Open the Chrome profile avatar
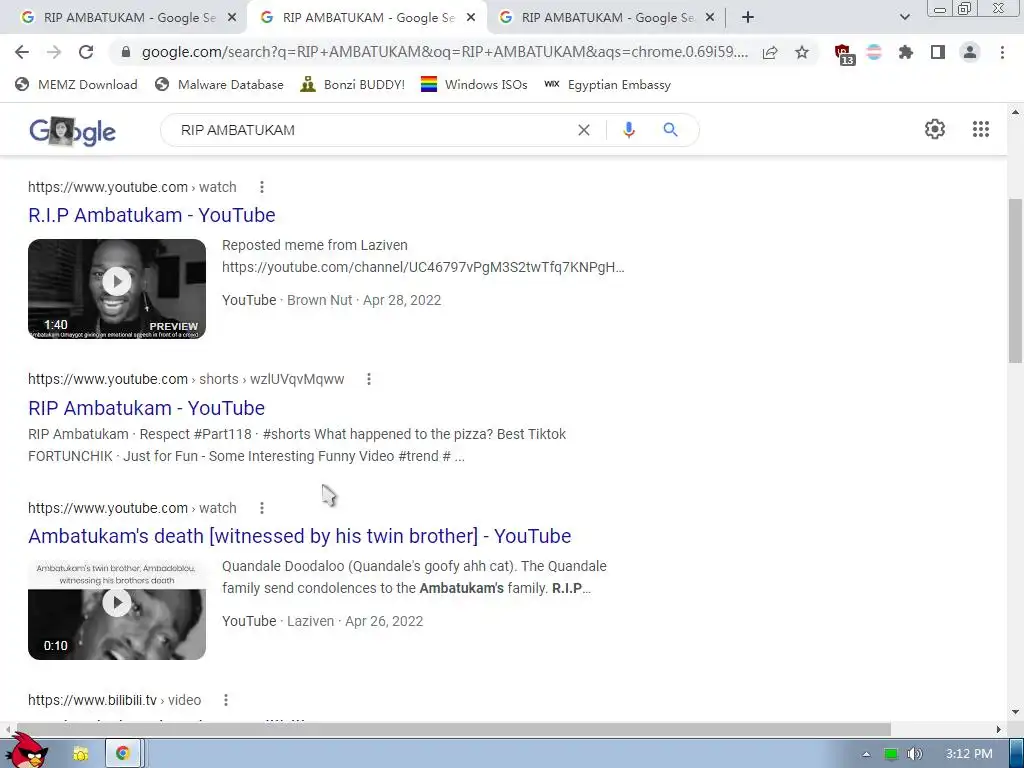The image size is (1024, 768). 970,52
